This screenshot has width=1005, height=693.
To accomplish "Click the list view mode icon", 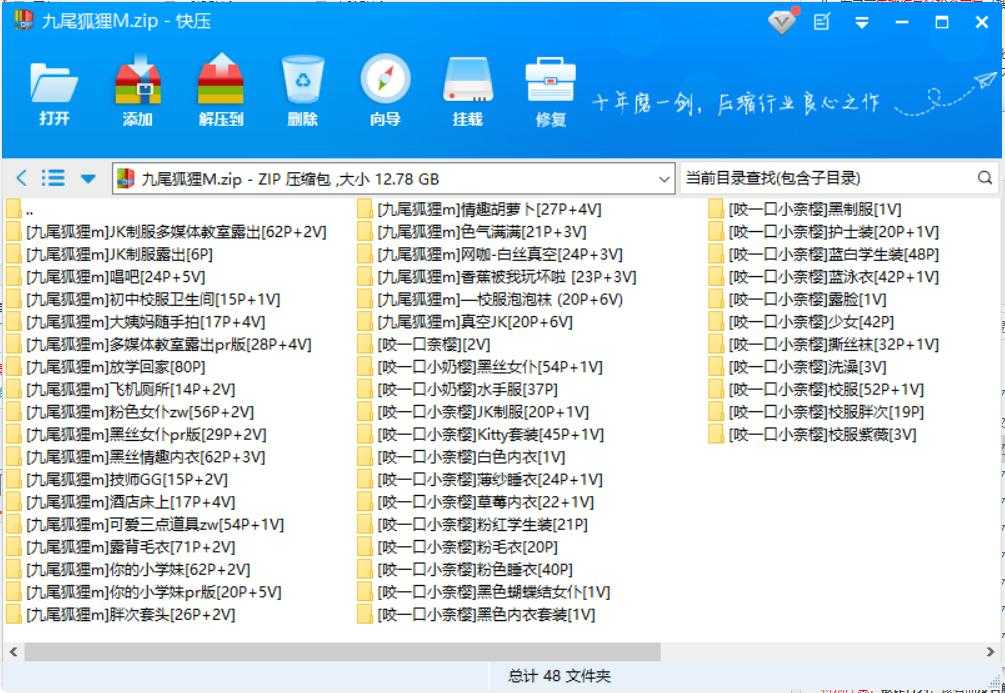I will click(53, 178).
